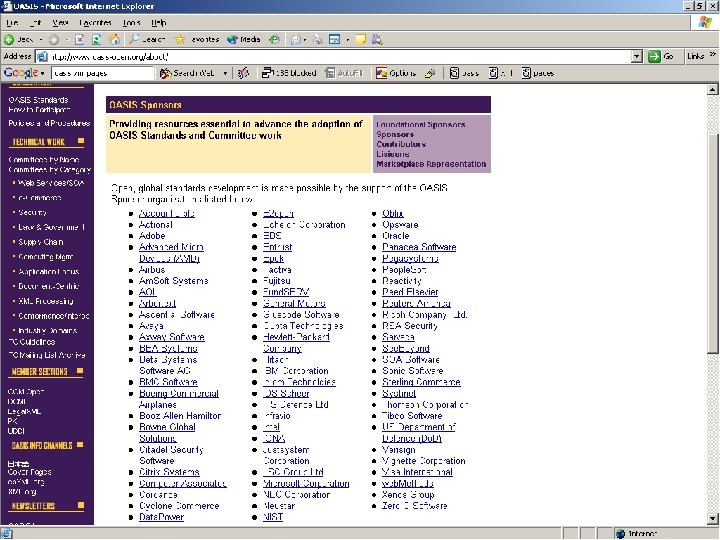Screen dimensions: 720x540
Task: Open the Tools menu
Action: [131, 22]
